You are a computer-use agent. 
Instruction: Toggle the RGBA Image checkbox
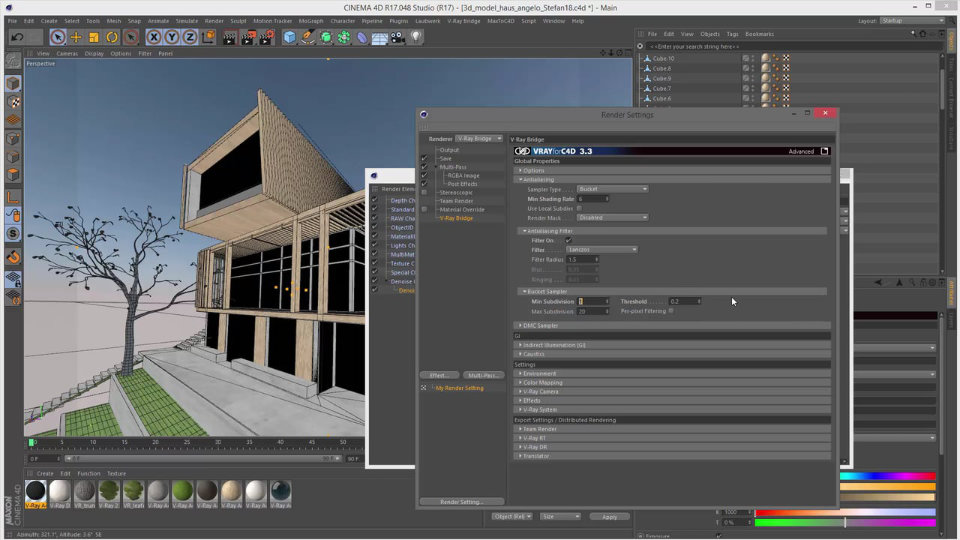(x=424, y=176)
